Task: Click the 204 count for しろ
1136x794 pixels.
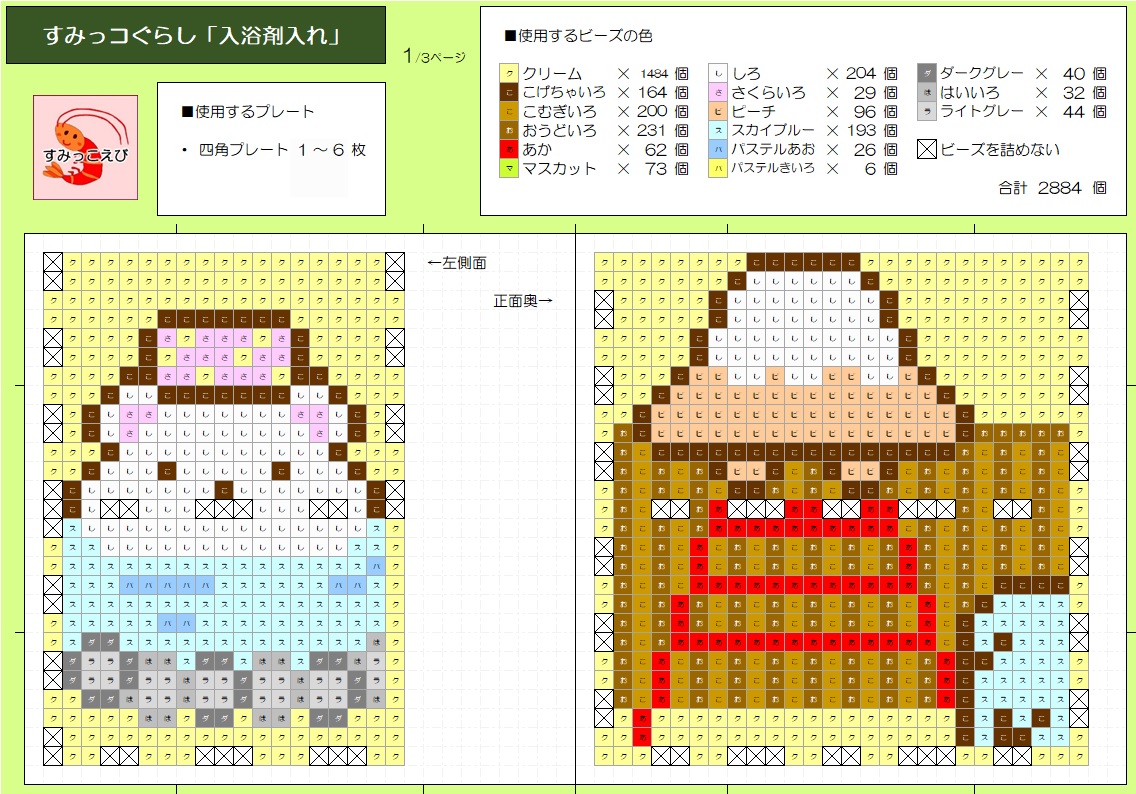Action: click(x=861, y=73)
